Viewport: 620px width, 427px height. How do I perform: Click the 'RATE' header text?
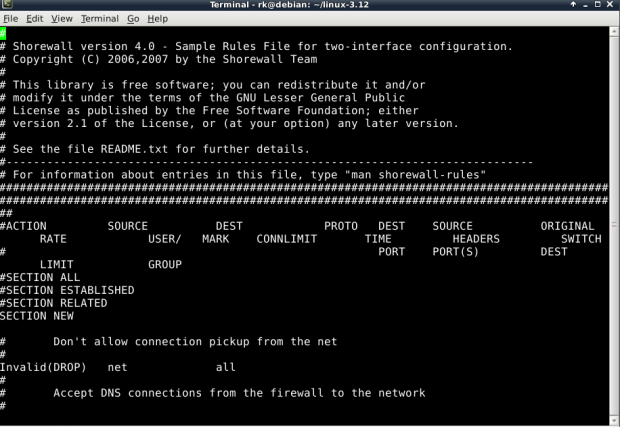click(53, 239)
